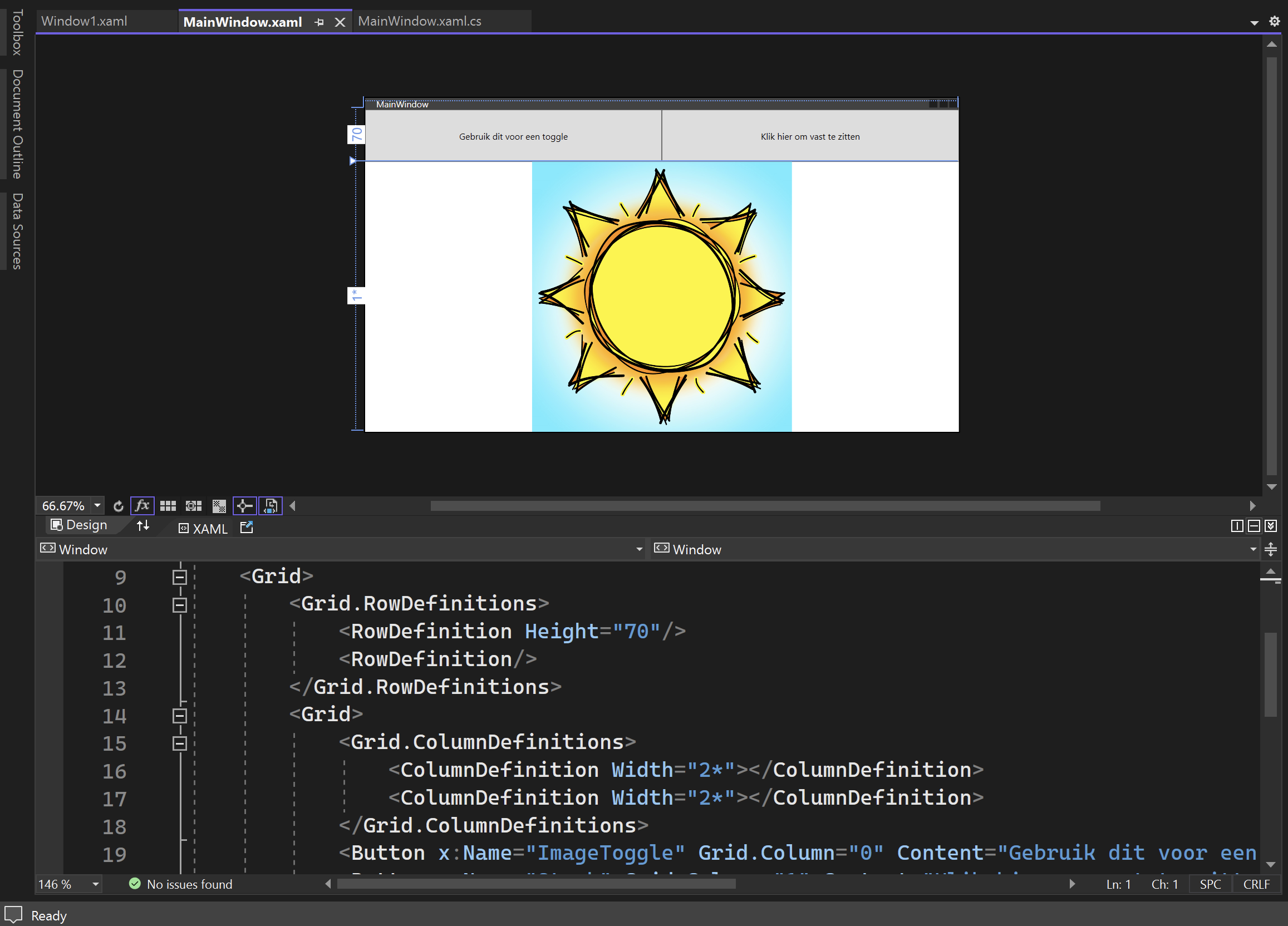Show the snap grid icon
Image resolution: width=1288 pixels, height=926 pixels.
[168, 506]
